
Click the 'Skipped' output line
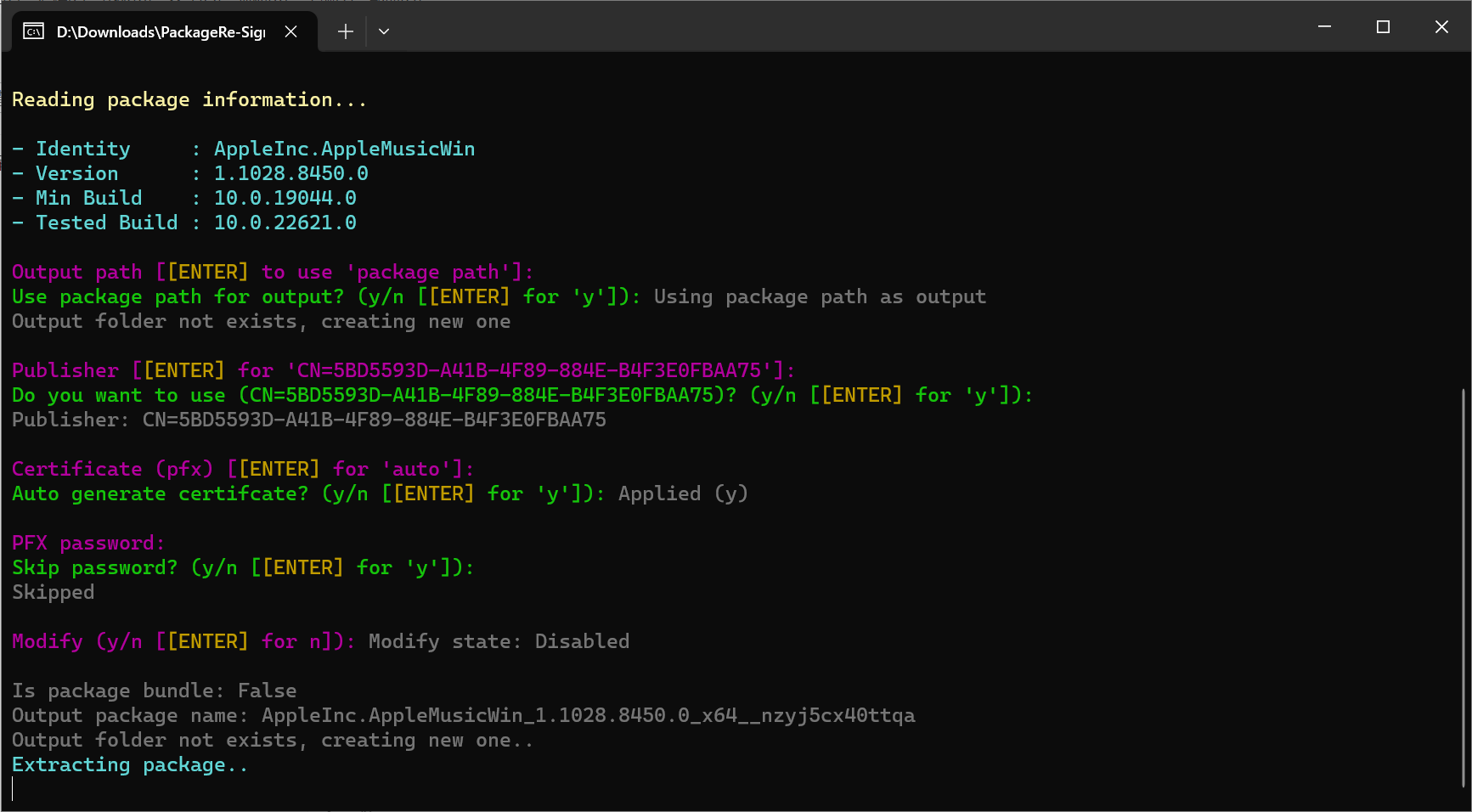click(53, 592)
